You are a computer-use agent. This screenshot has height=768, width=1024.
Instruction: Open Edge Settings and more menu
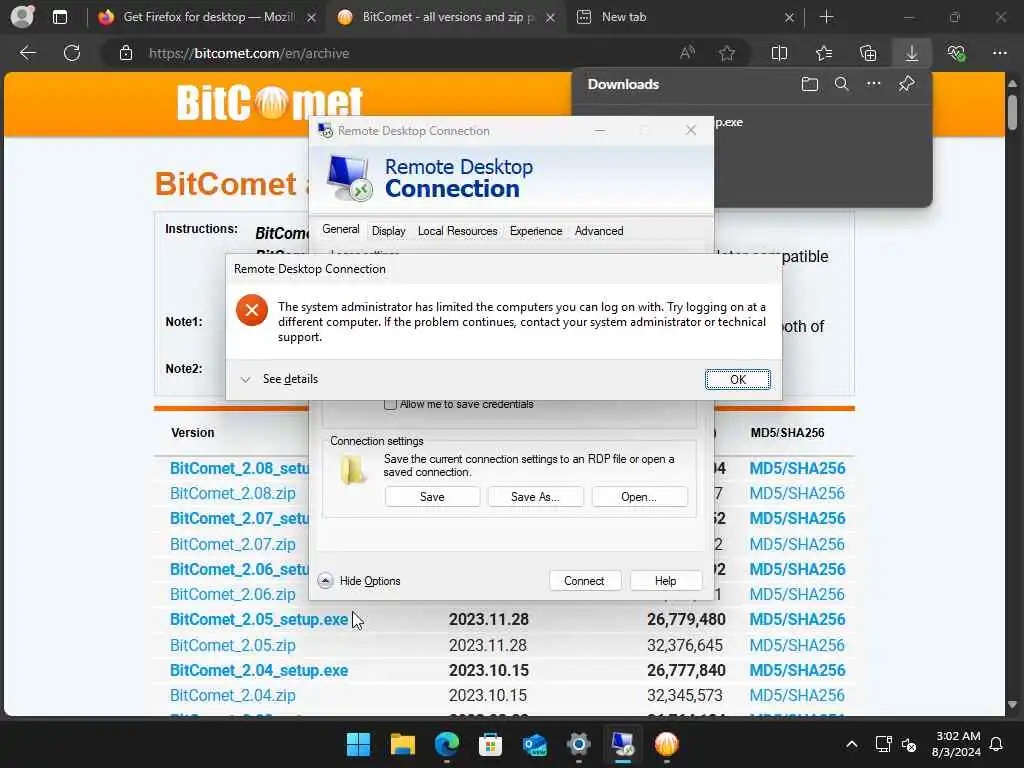click(1000, 53)
